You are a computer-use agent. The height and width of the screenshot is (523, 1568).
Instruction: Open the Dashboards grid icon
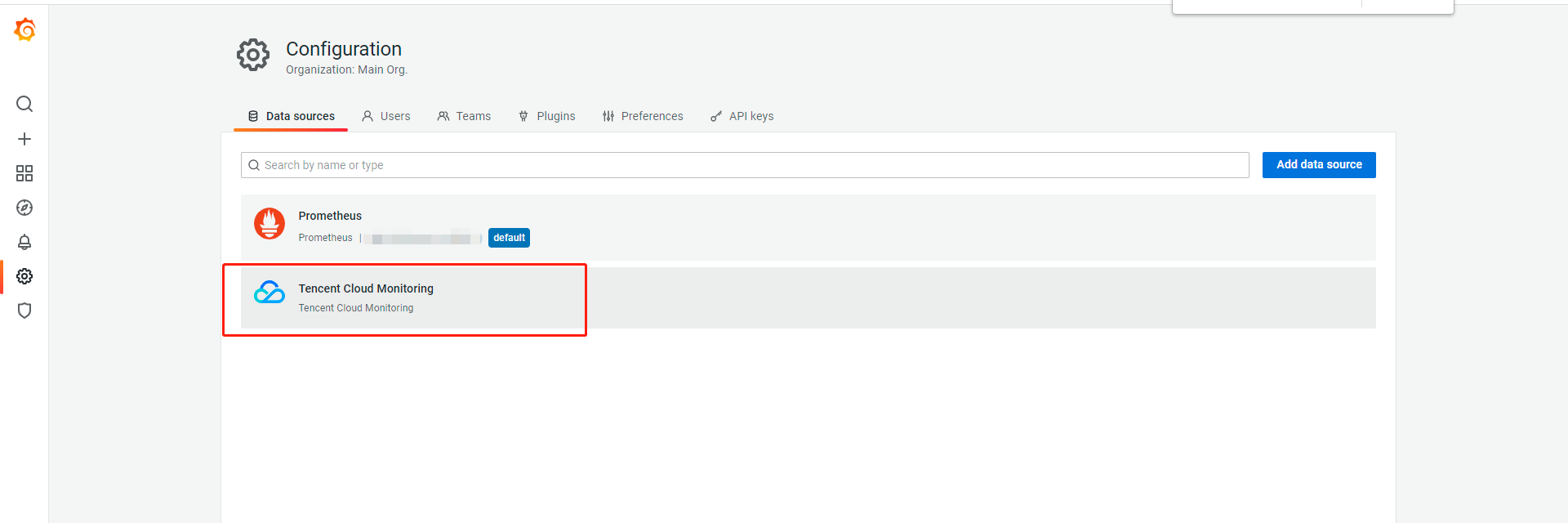[x=24, y=173]
